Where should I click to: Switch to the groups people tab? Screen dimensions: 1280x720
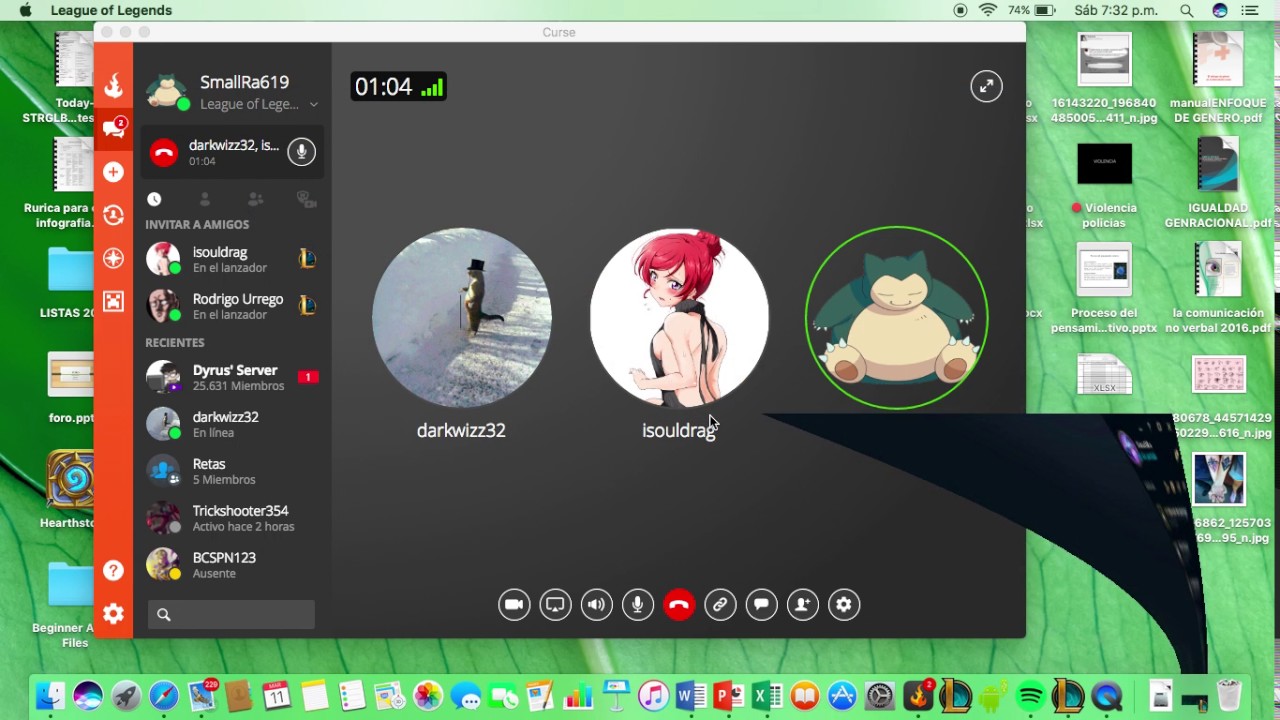coord(255,199)
